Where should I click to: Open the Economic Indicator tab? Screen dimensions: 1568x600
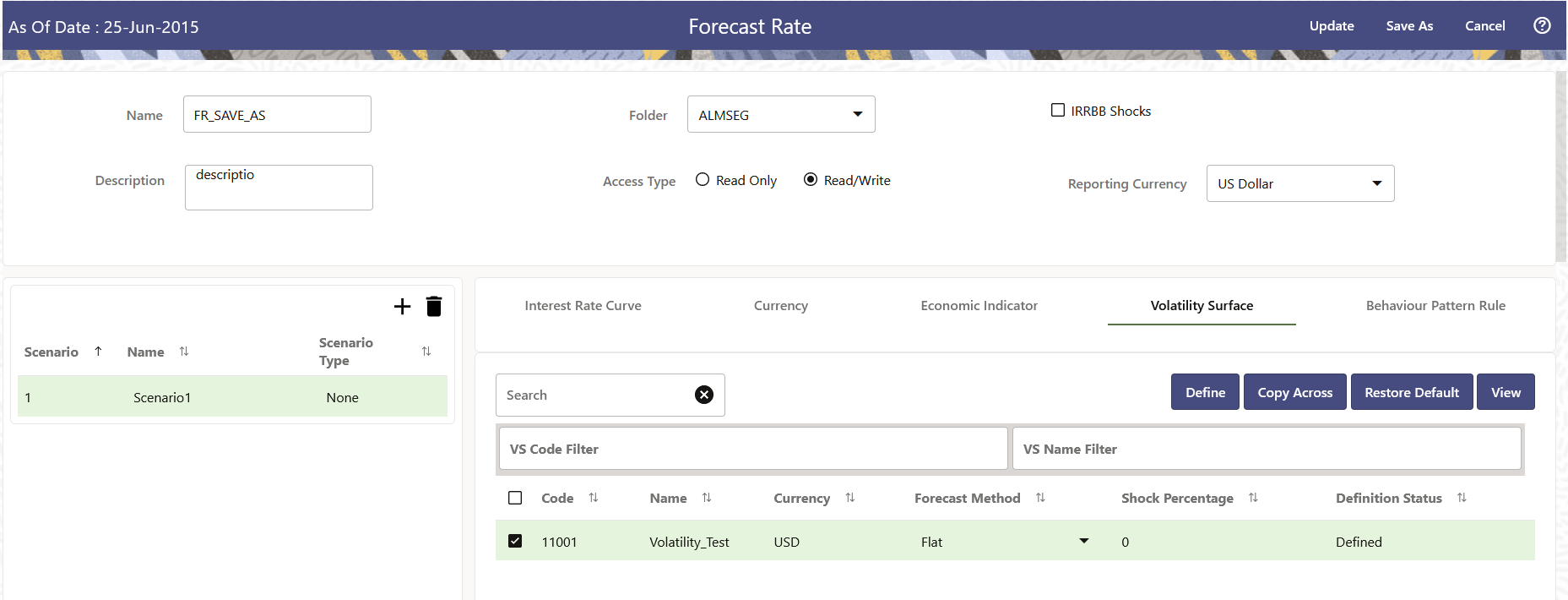tap(979, 305)
